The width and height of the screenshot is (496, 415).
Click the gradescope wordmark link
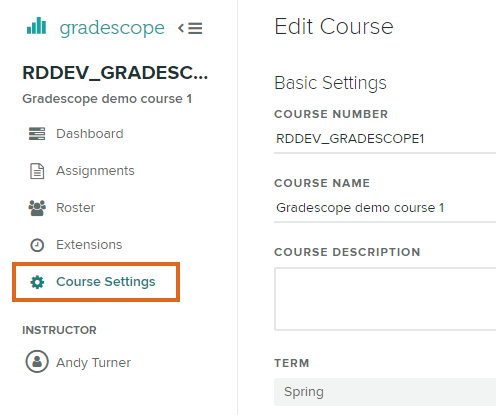pyautogui.click(x=112, y=28)
